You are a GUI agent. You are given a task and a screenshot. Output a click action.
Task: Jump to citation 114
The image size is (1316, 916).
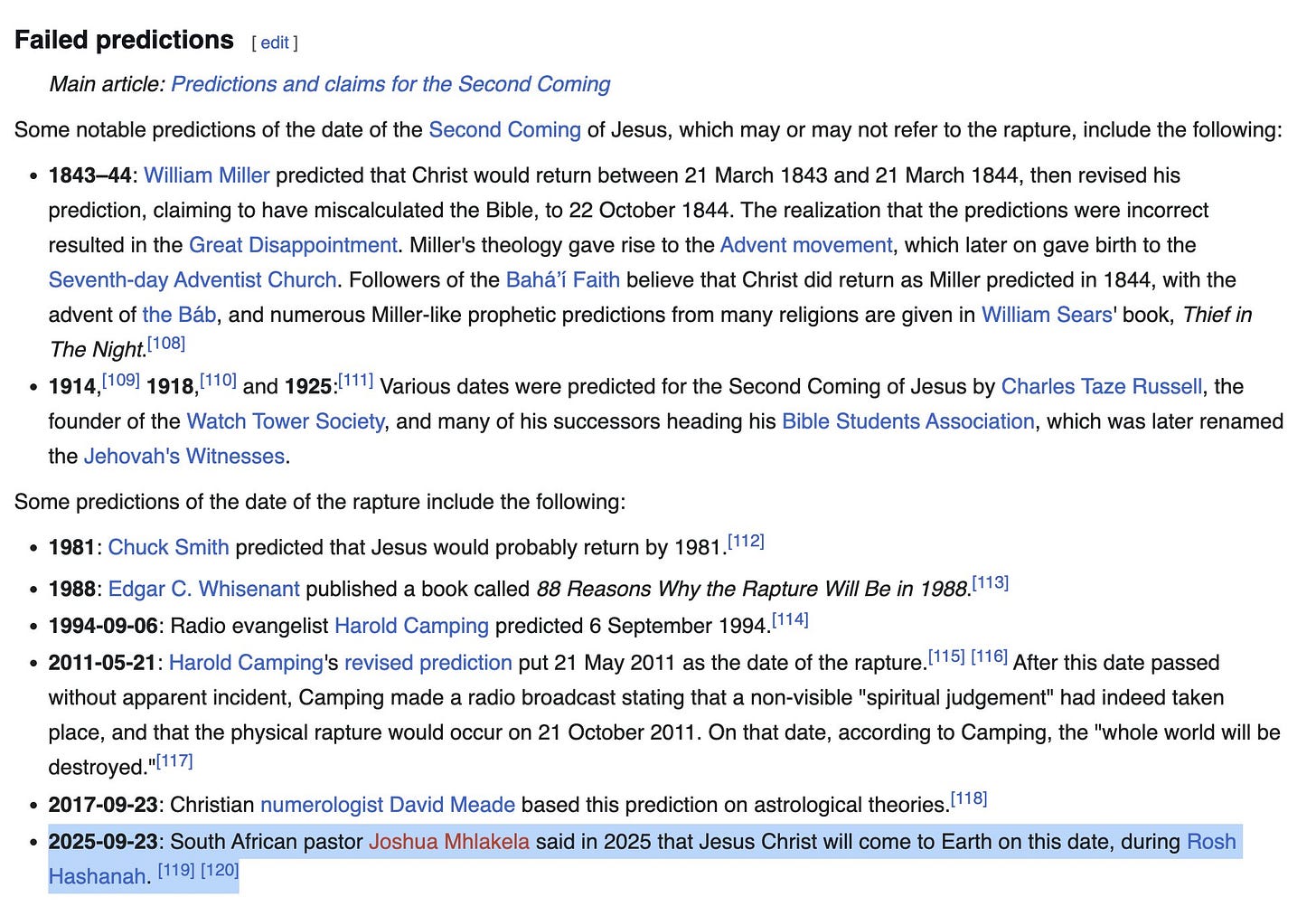[790, 619]
